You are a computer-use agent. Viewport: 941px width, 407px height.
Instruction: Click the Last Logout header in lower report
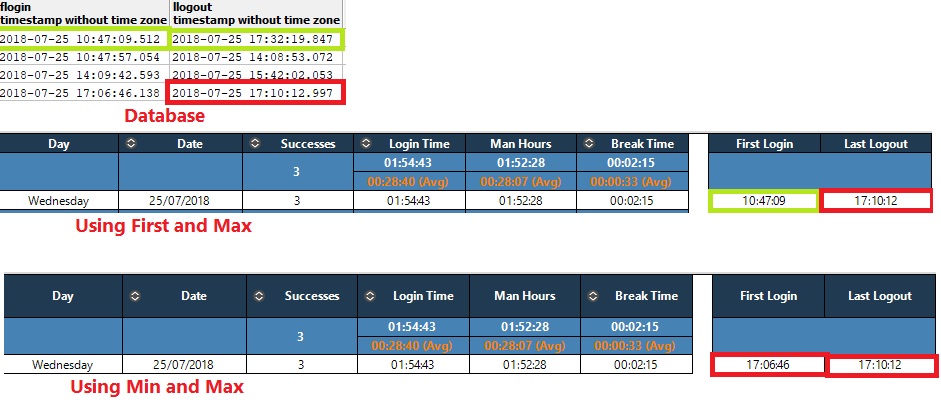pos(880,296)
